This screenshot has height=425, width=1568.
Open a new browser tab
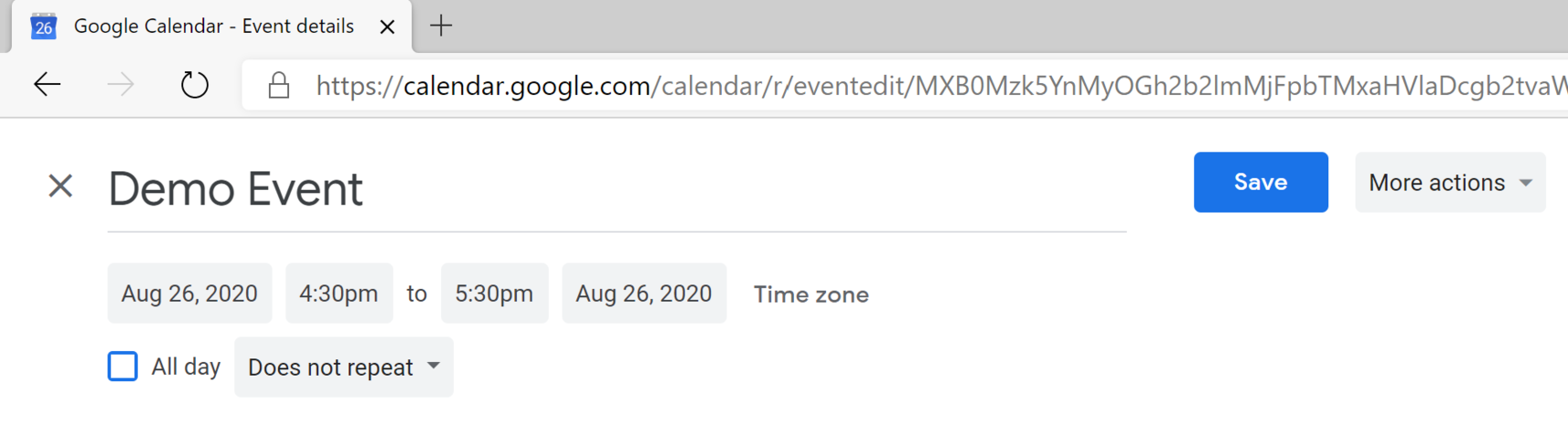pyautogui.click(x=441, y=26)
